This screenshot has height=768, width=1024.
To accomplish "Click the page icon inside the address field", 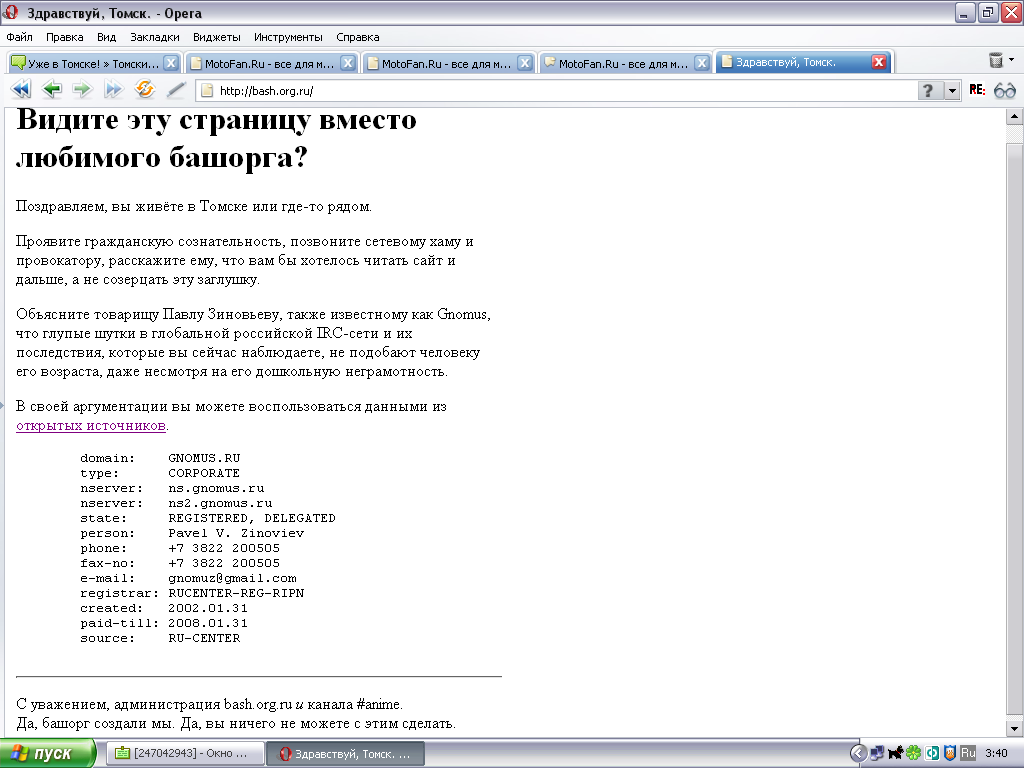I will coord(207,91).
